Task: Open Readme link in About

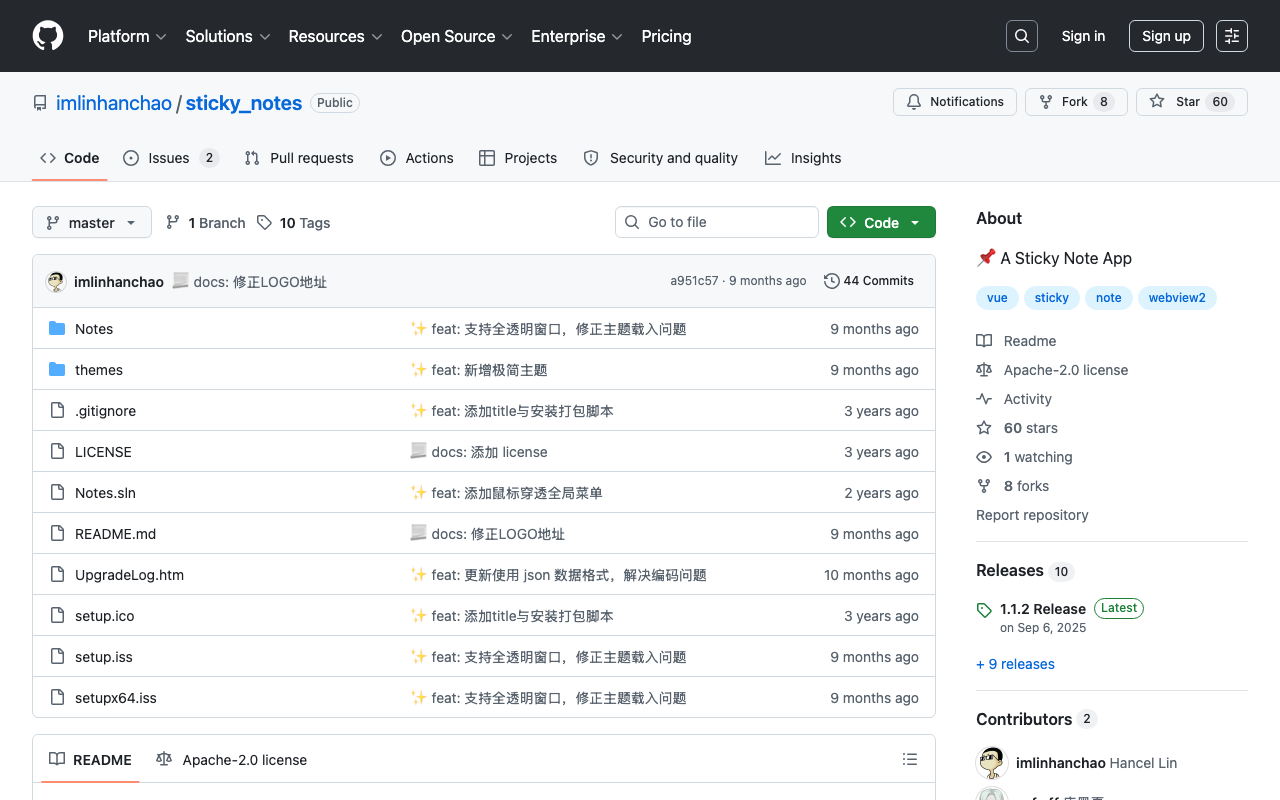Action: point(1016,341)
